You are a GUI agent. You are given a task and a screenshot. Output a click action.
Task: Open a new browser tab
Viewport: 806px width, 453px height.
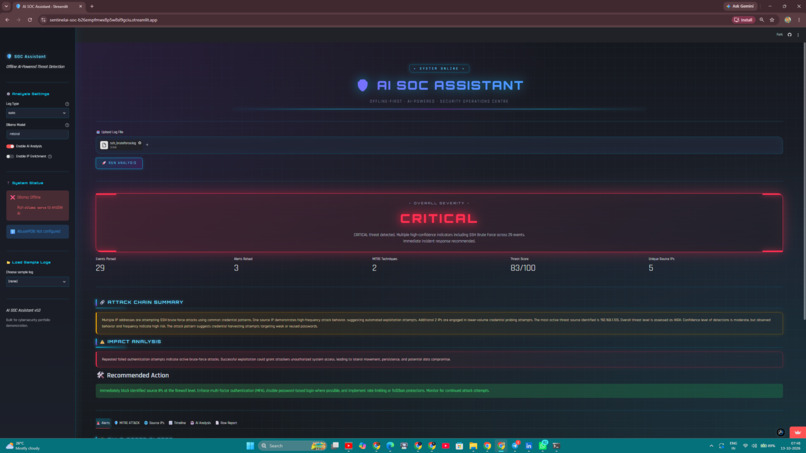tap(92, 6)
